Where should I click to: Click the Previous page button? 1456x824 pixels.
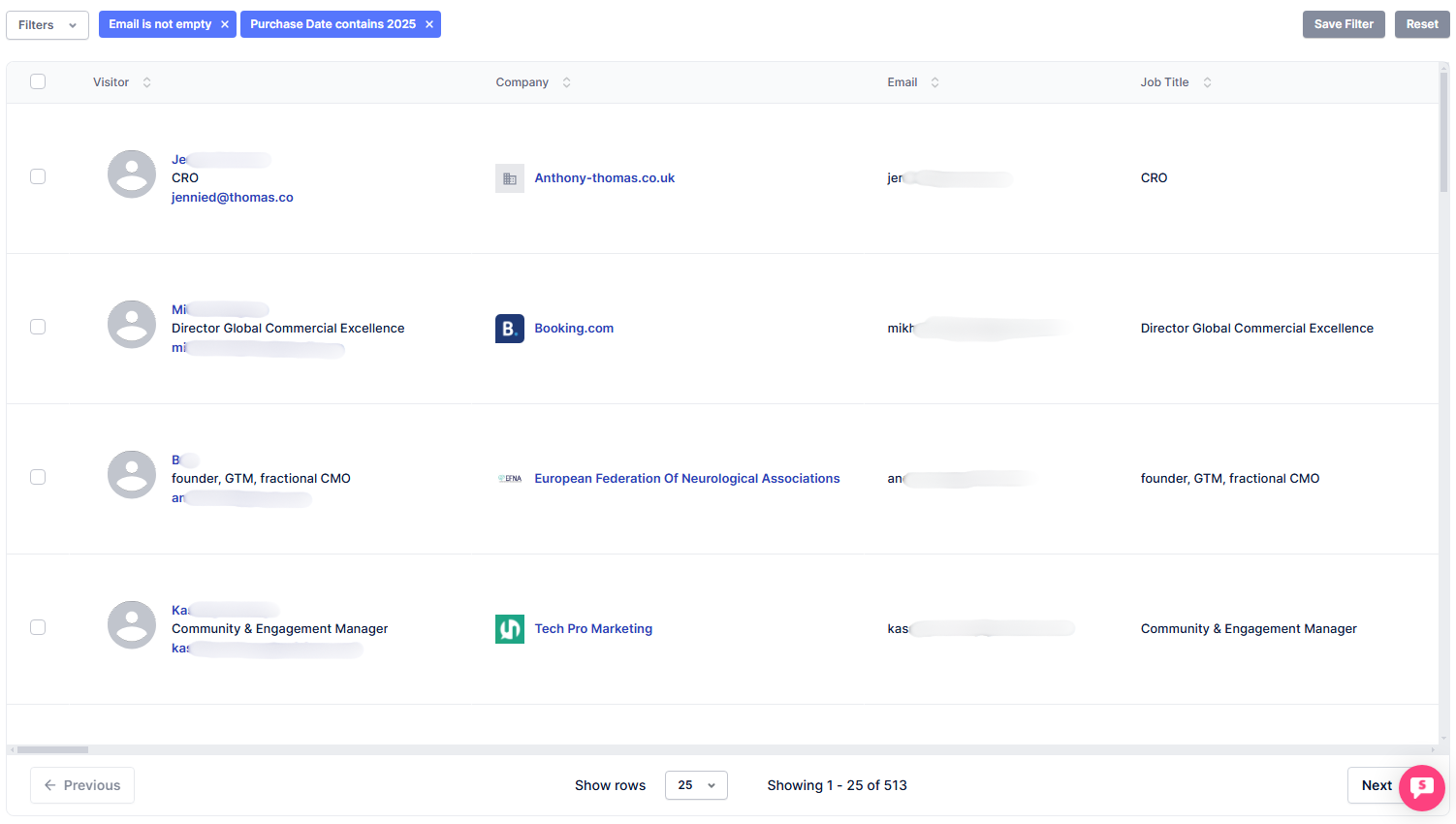point(82,785)
